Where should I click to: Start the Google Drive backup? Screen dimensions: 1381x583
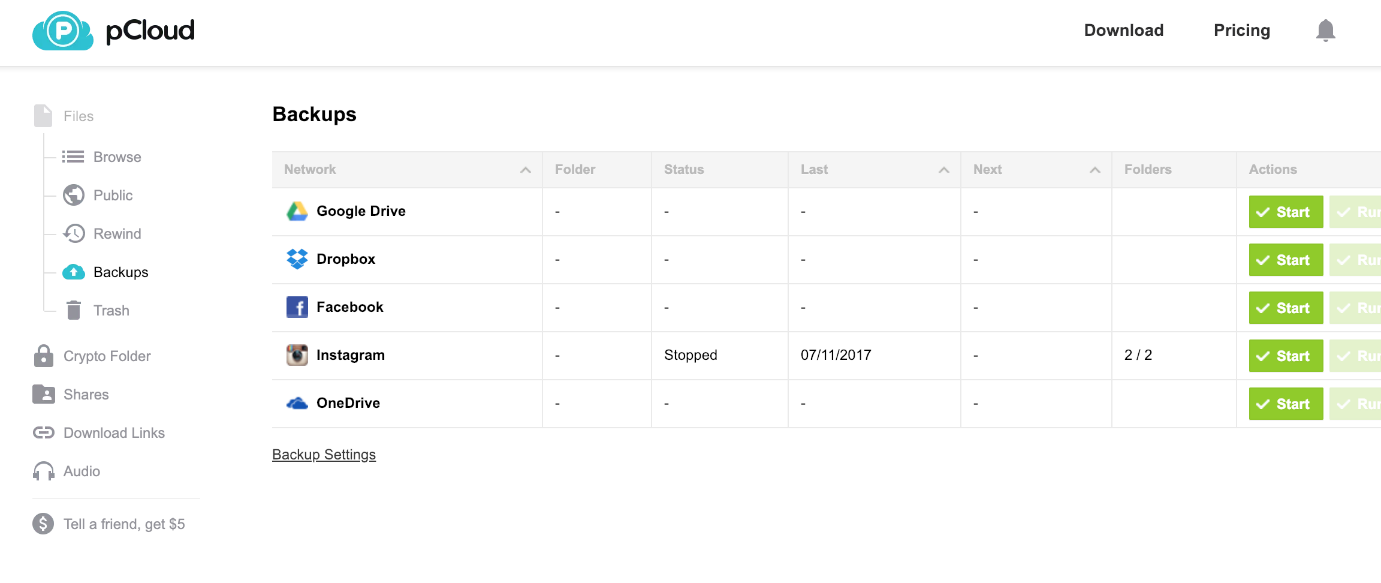click(x=1285, y=212)
